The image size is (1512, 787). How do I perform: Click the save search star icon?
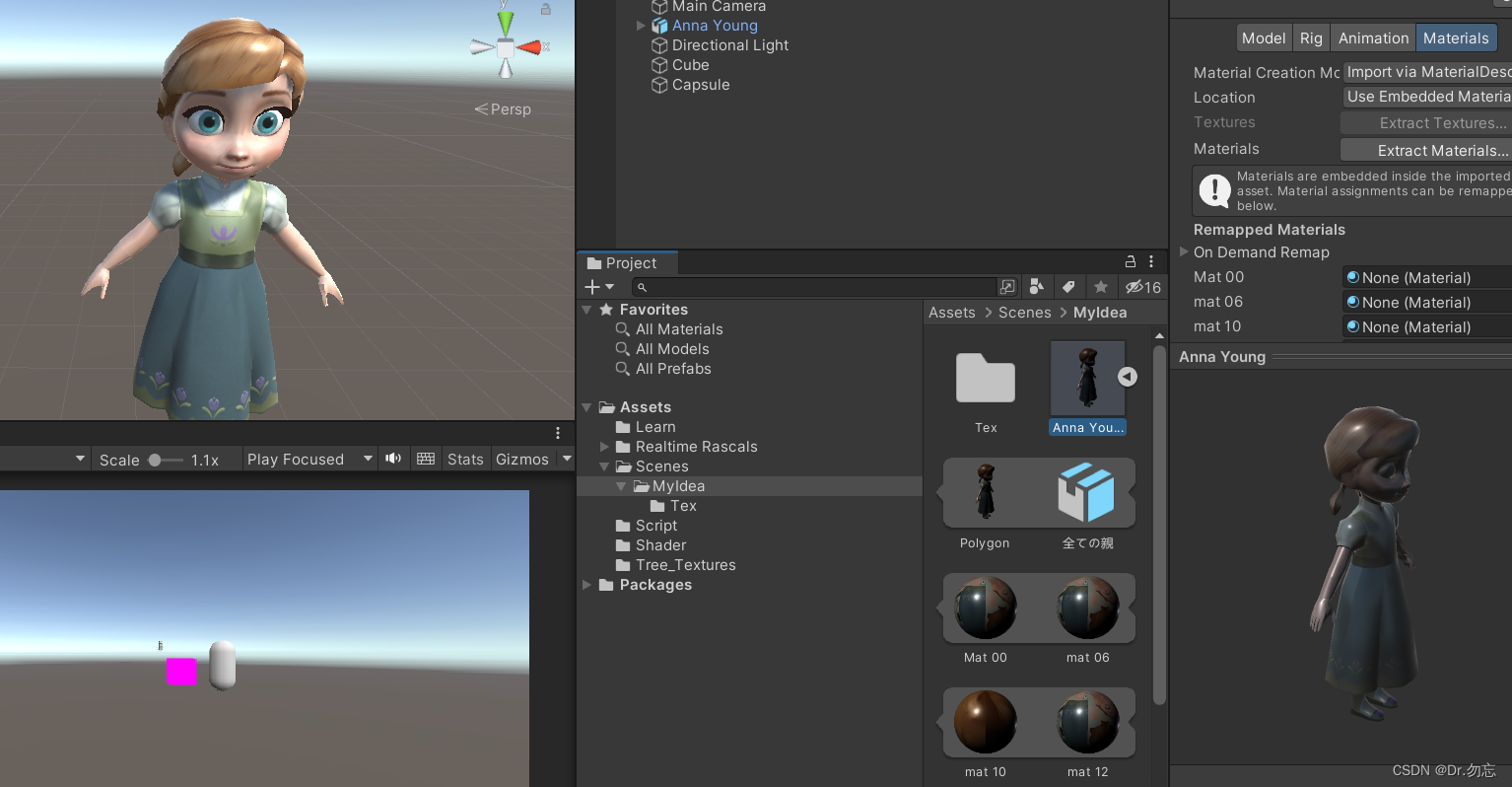1101,287
